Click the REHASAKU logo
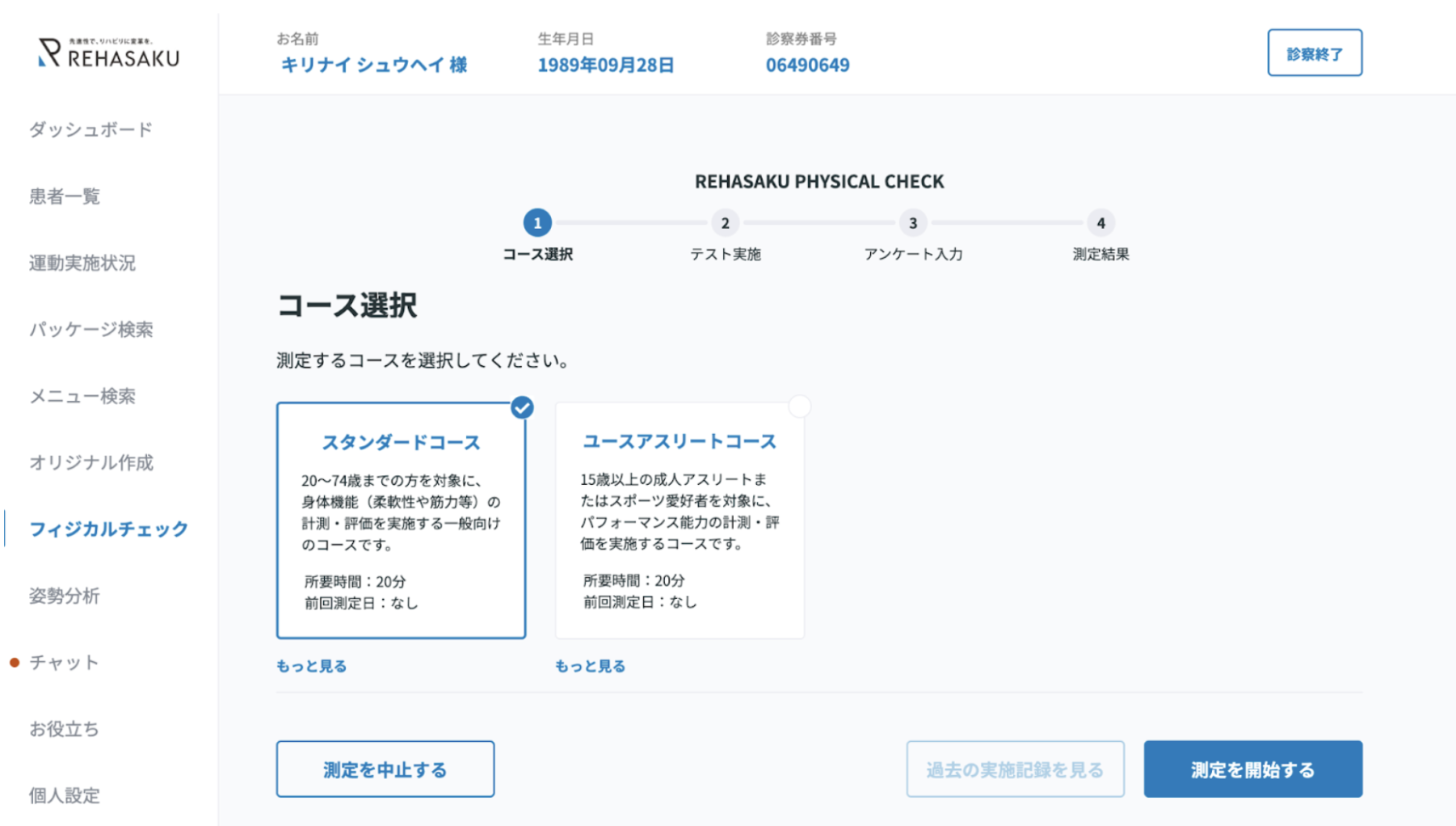 click(108, 53)
